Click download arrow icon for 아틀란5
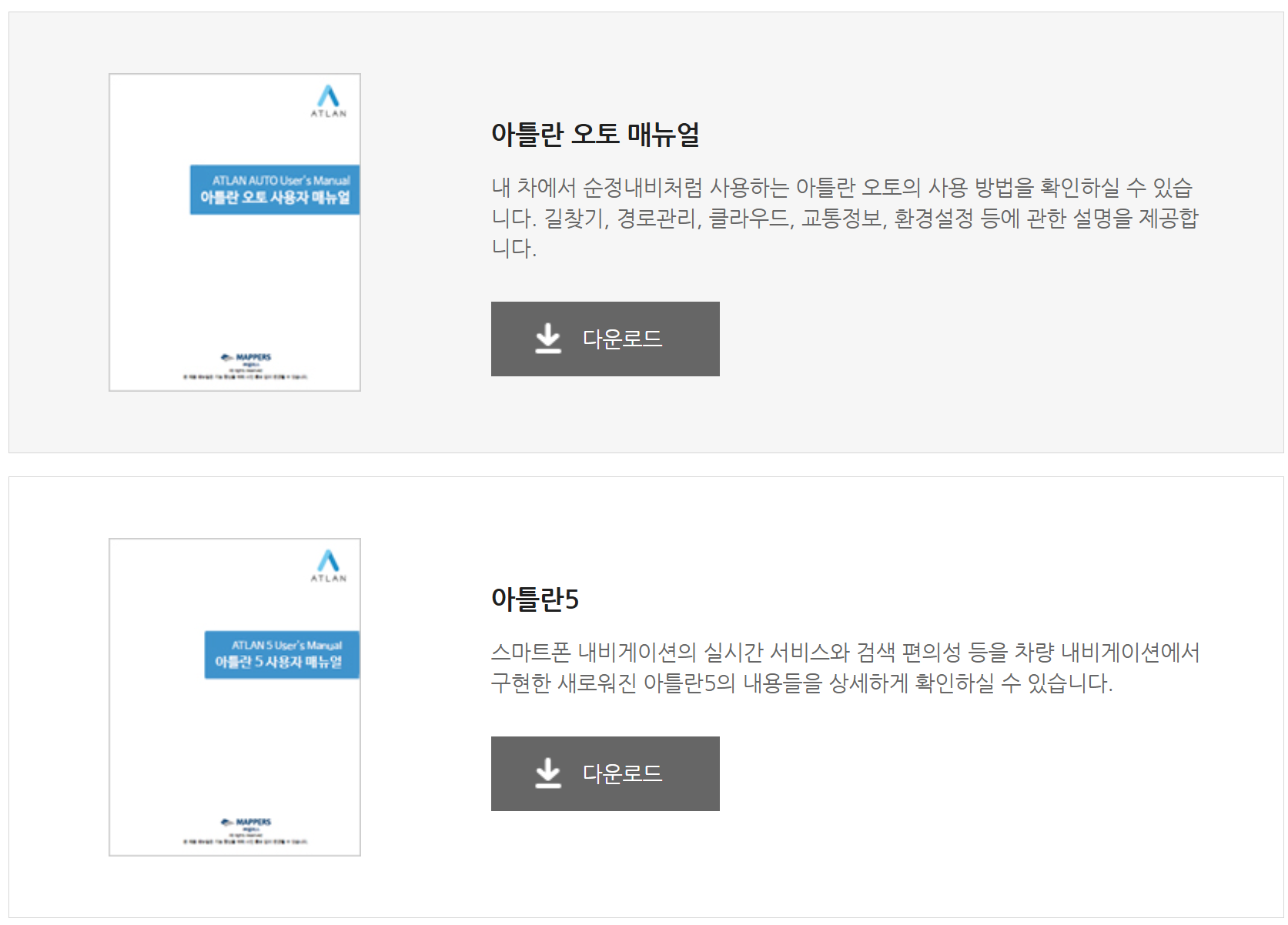 click(x=548, y=773)
